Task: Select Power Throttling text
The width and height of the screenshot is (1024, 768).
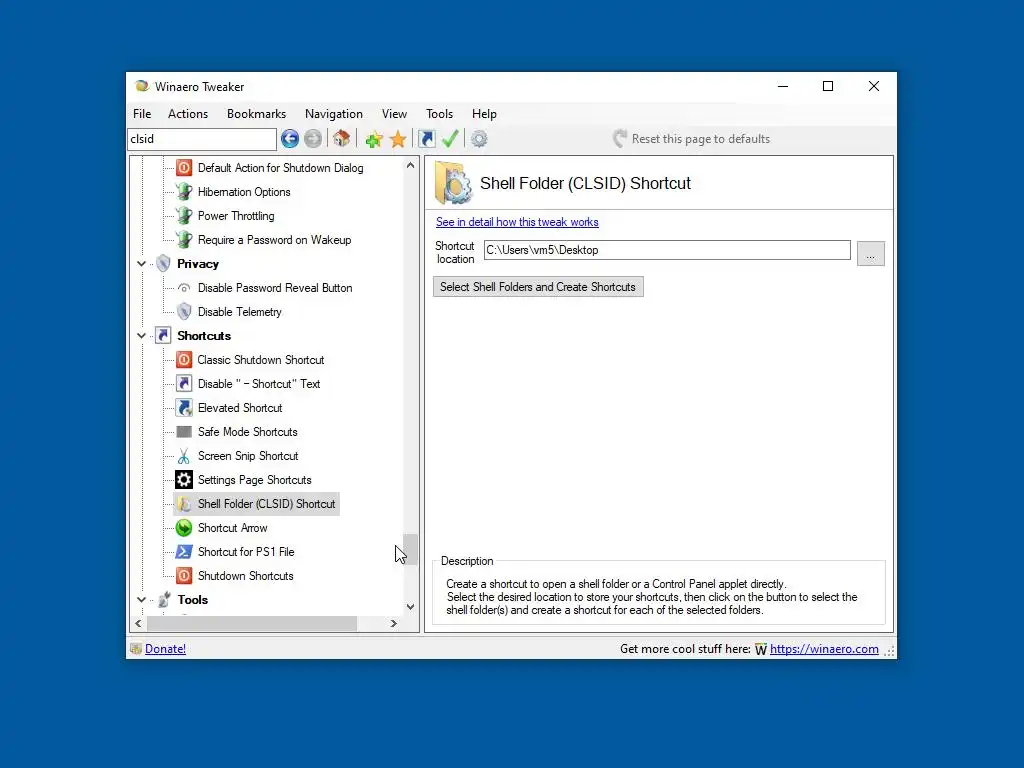Action: [236, 216]
